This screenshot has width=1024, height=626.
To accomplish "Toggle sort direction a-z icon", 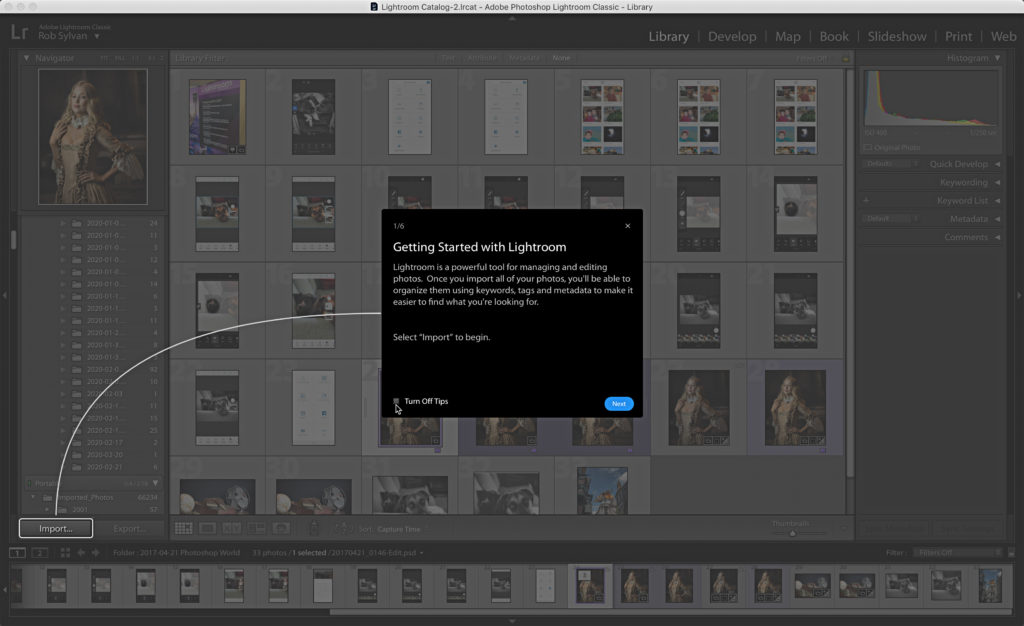I will pyautogui.click(x=342, y=529).
